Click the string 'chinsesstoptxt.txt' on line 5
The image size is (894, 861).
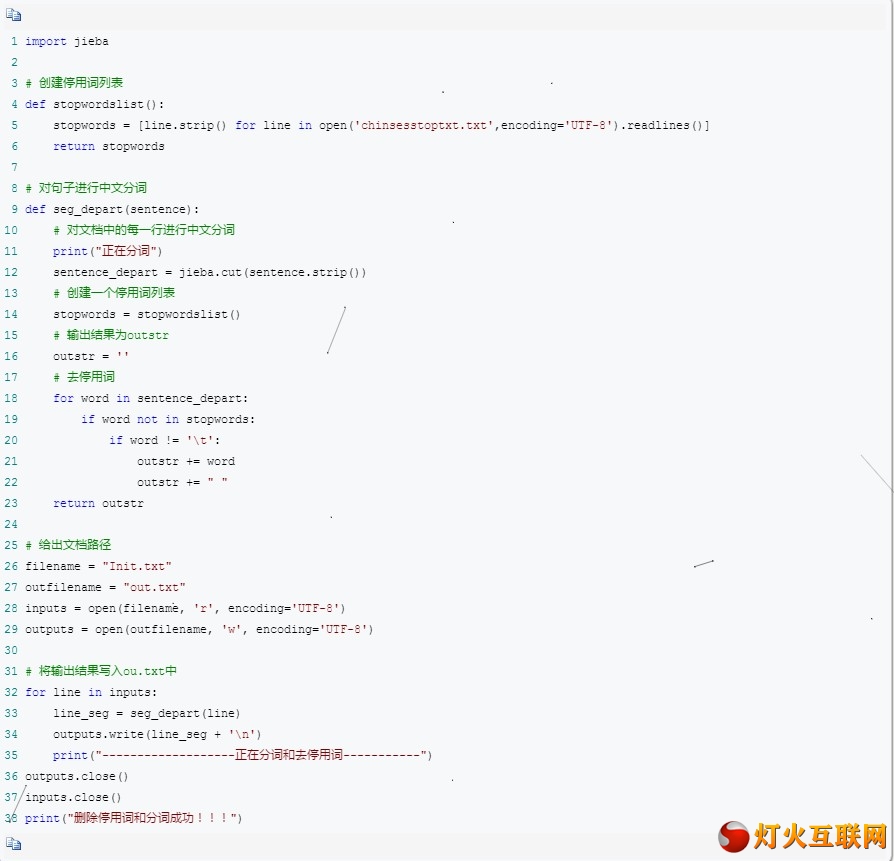(x=424, y=125)
